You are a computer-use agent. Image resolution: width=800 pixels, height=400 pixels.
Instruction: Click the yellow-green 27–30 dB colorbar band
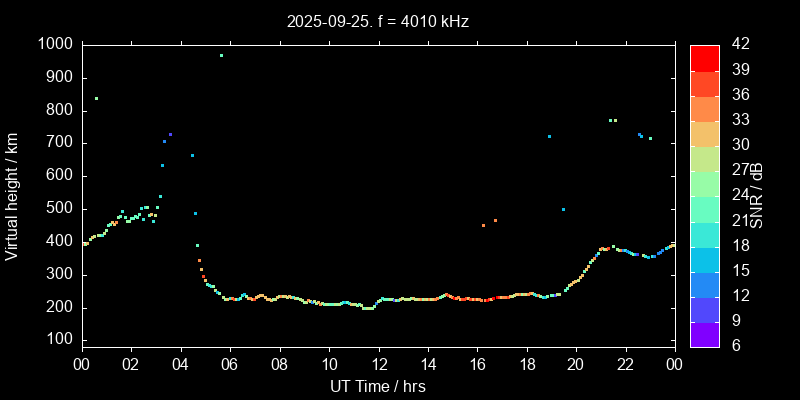tap(704, 158)
